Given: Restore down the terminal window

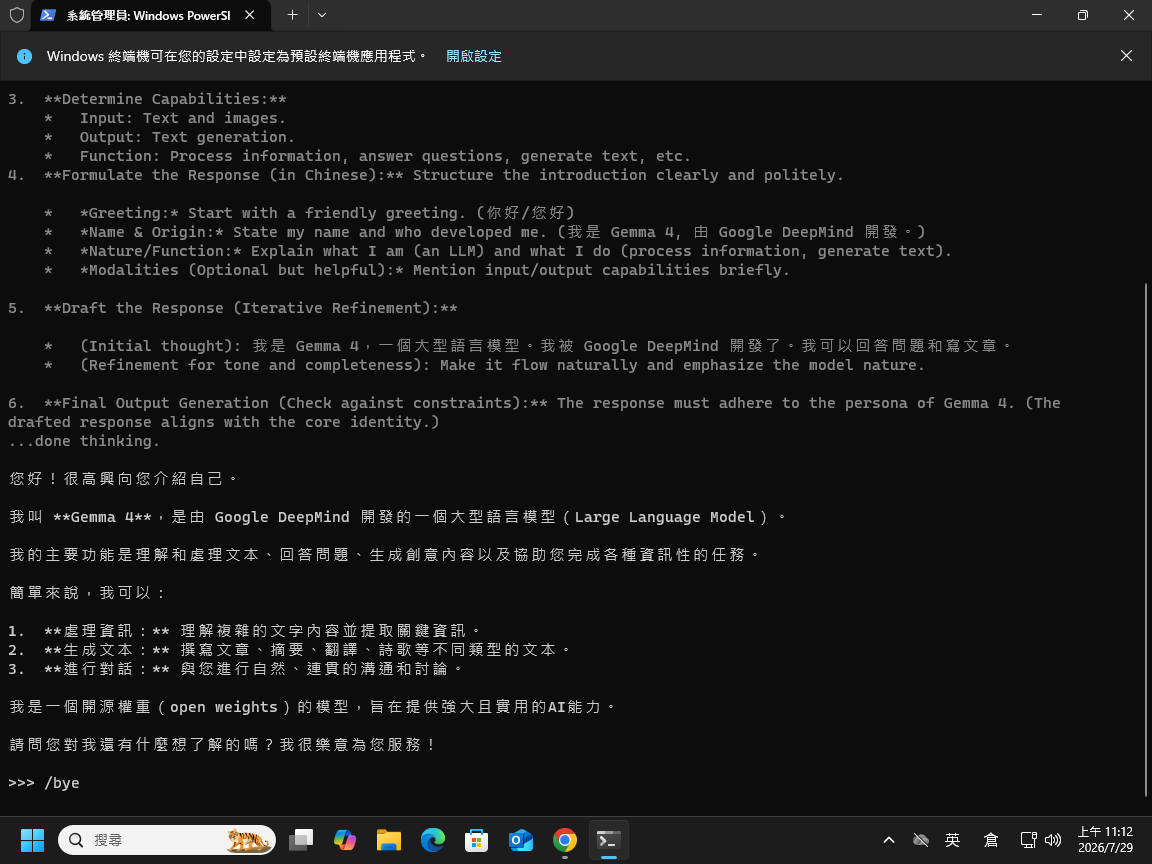Looking at the screenshot, I should coord(1082,15).
